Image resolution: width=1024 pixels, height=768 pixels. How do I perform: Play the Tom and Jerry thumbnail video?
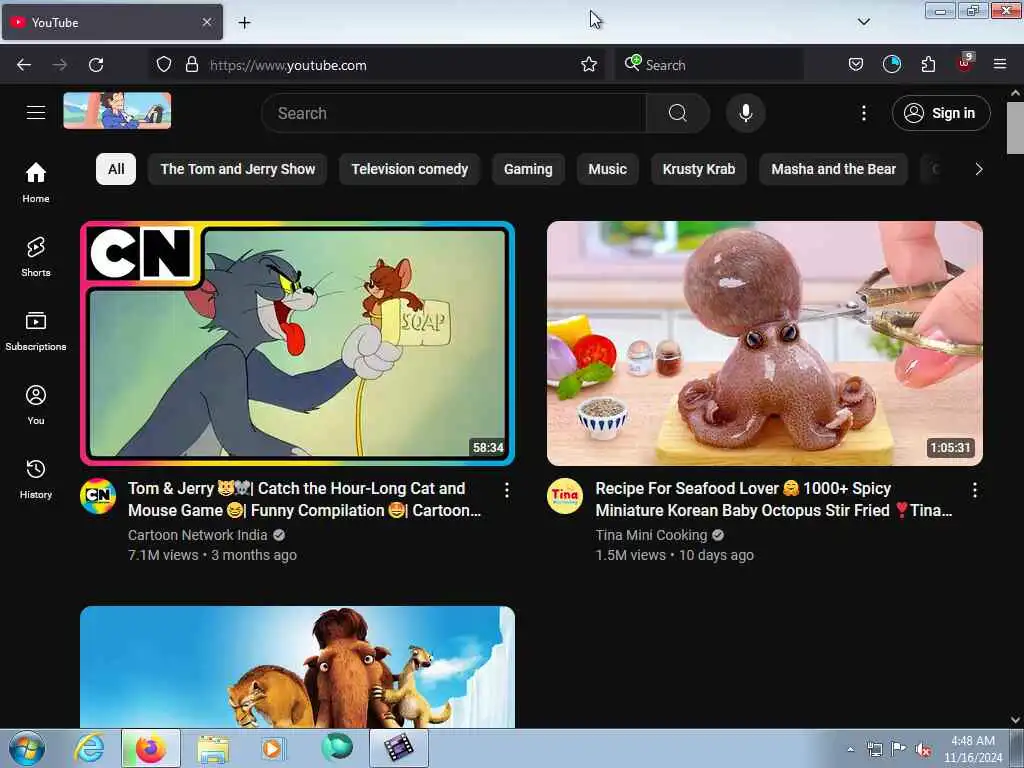297,344
